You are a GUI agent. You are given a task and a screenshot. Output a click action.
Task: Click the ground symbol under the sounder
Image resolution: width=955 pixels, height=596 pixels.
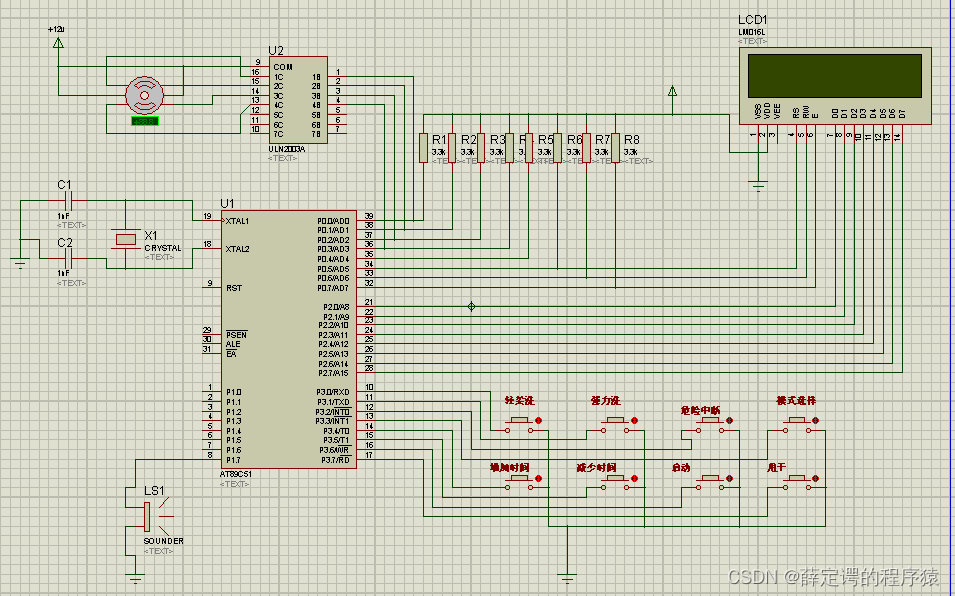pyautogui.click(x=135, y=578)
